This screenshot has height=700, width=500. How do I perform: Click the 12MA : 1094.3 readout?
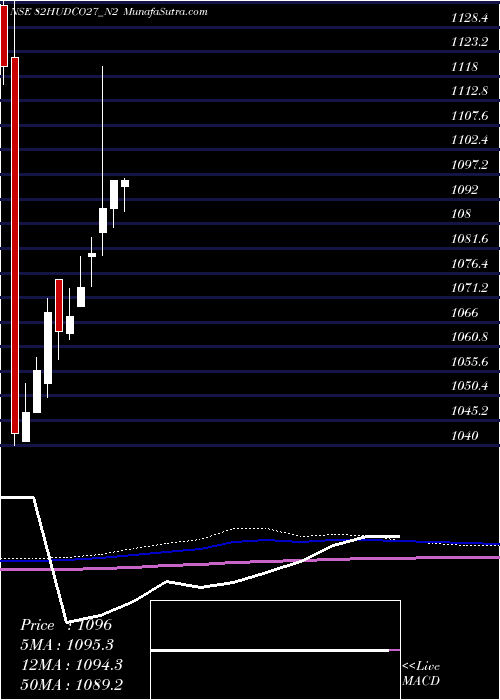coord(73,665)
